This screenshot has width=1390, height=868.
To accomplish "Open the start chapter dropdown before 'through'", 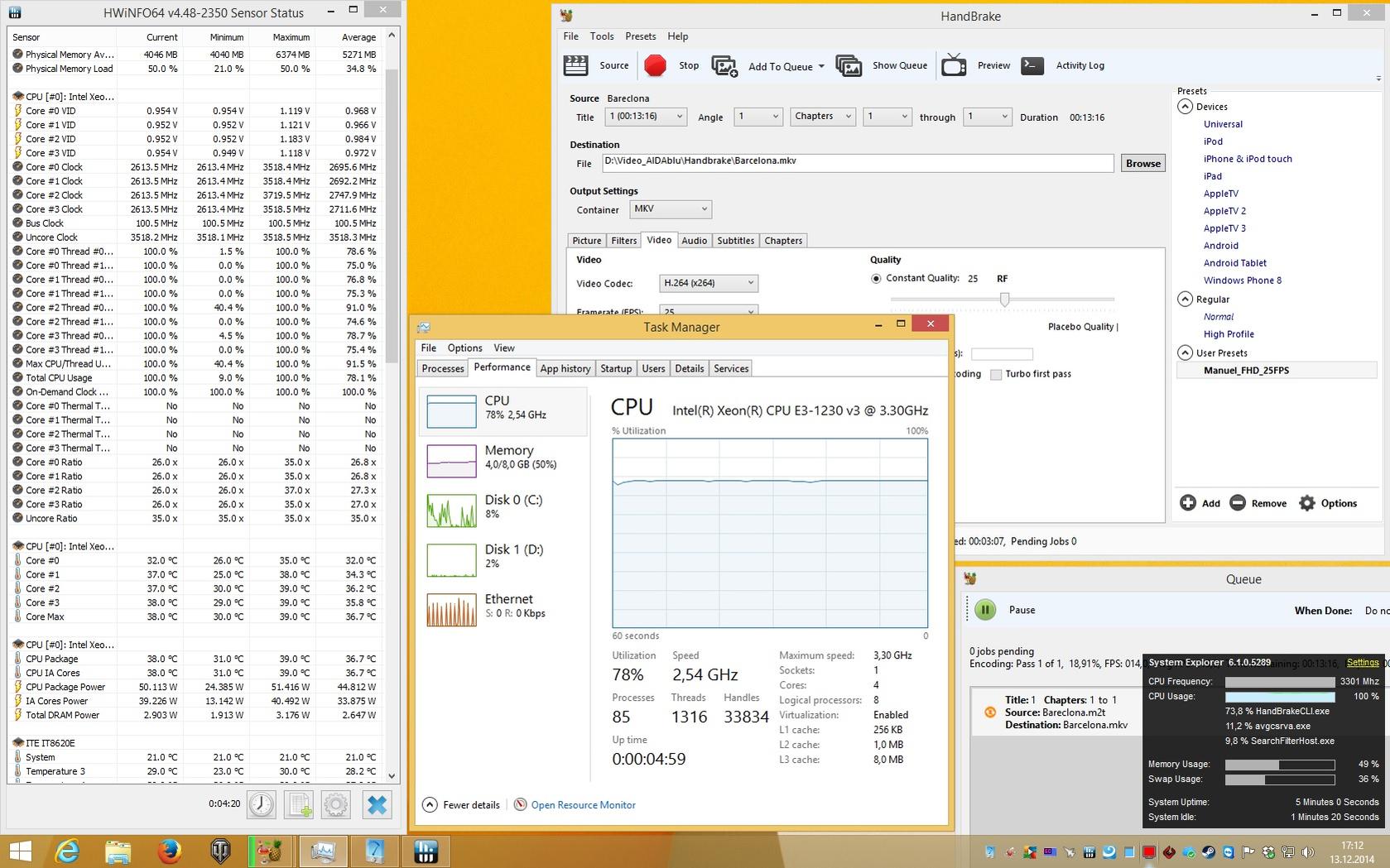I will 887,117.
